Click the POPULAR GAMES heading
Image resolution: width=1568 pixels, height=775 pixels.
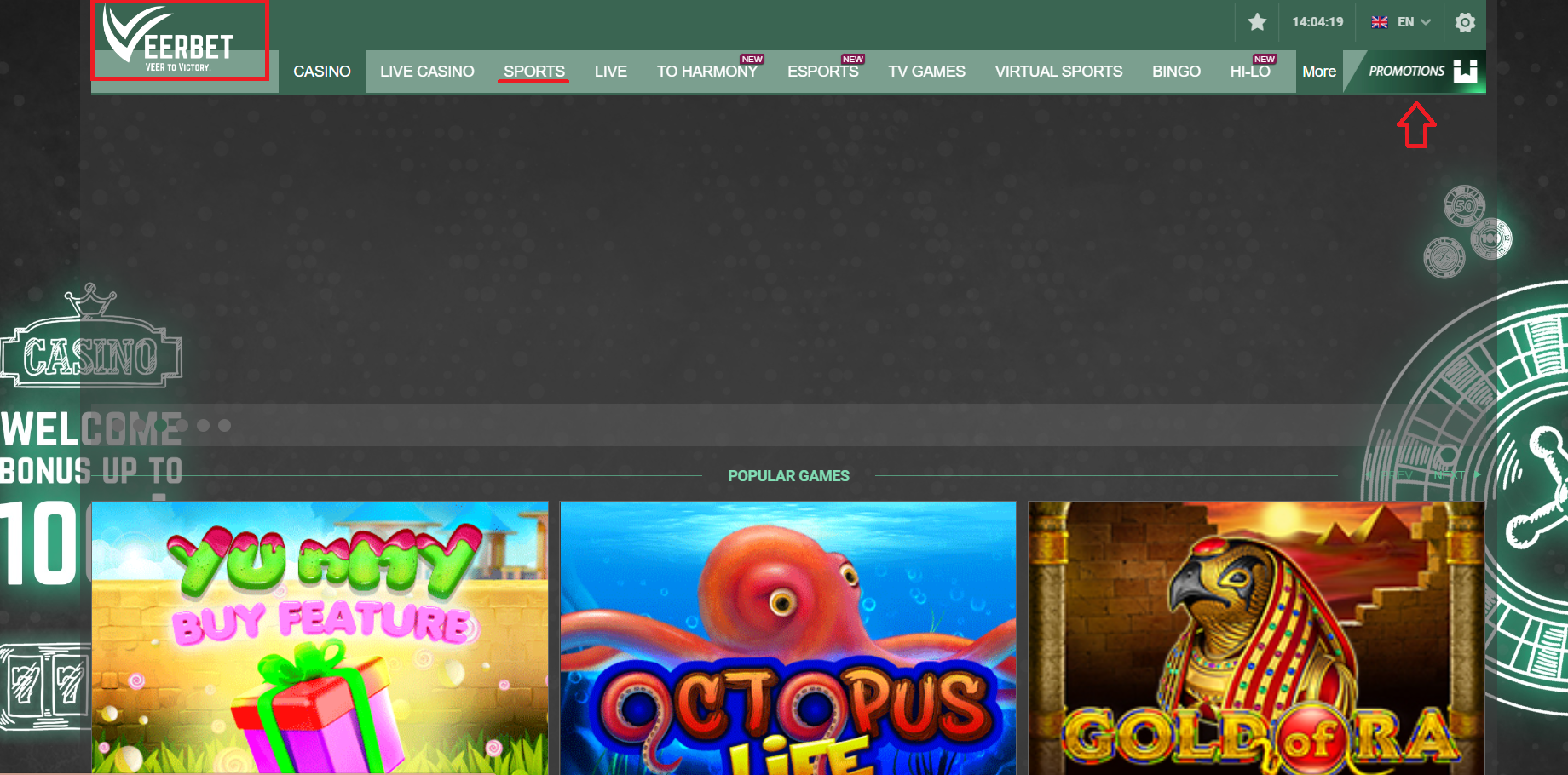[788, 476]
